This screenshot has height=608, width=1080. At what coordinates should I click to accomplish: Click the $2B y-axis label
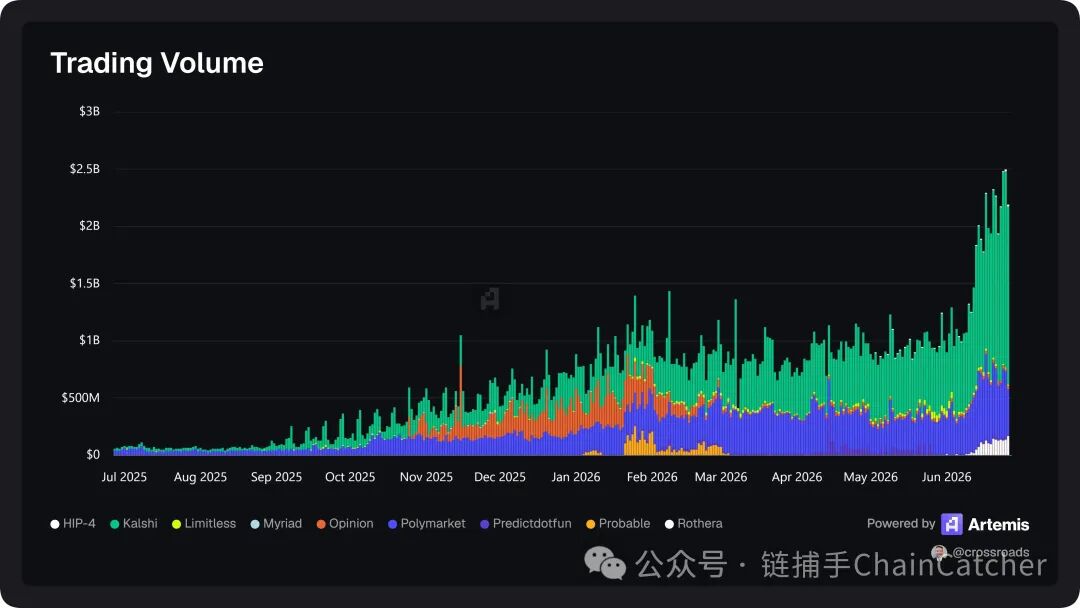90,226
